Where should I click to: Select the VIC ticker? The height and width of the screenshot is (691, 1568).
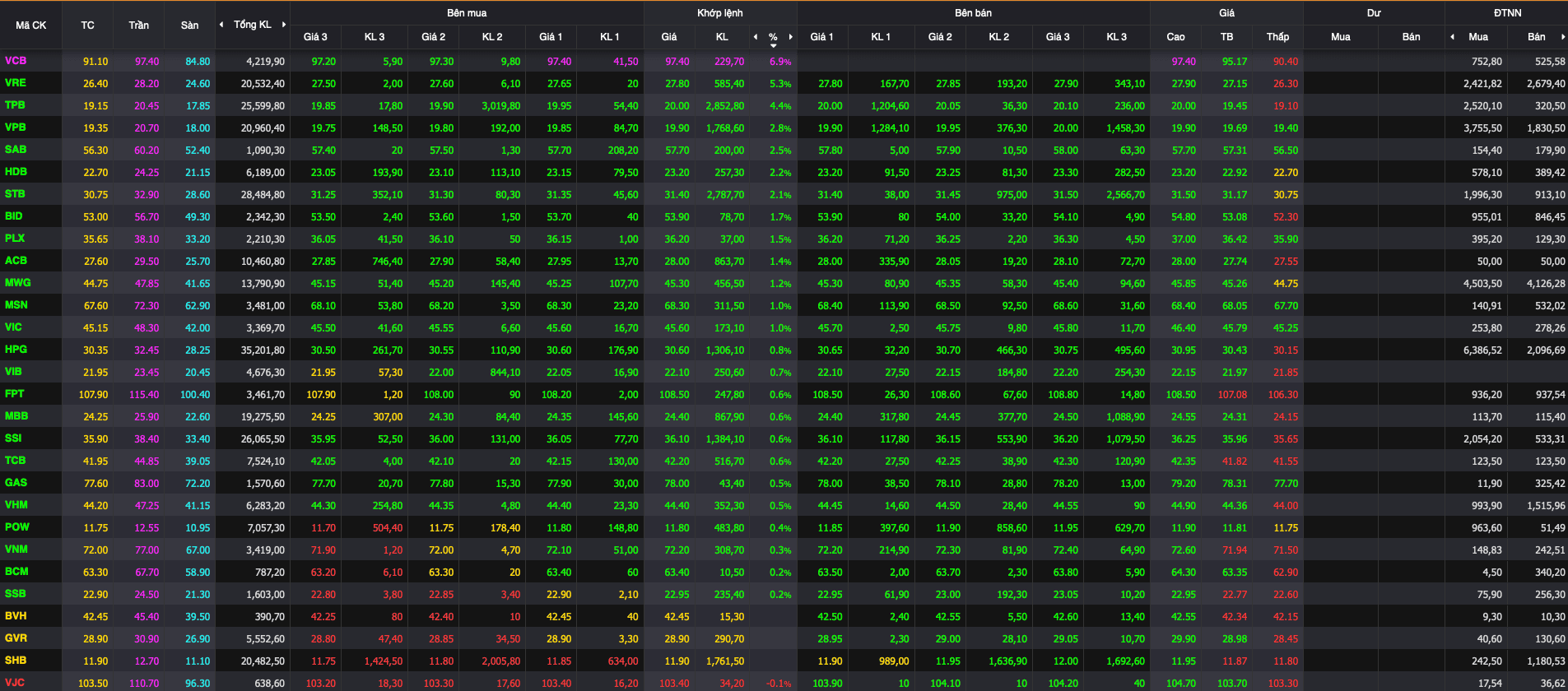pos(13,327)
